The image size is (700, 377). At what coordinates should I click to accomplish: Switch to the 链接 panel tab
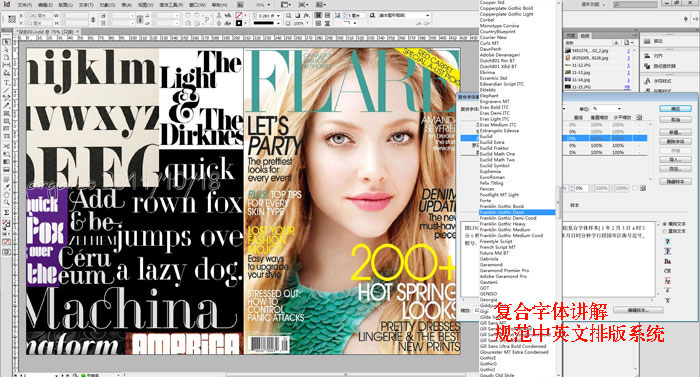585,35
